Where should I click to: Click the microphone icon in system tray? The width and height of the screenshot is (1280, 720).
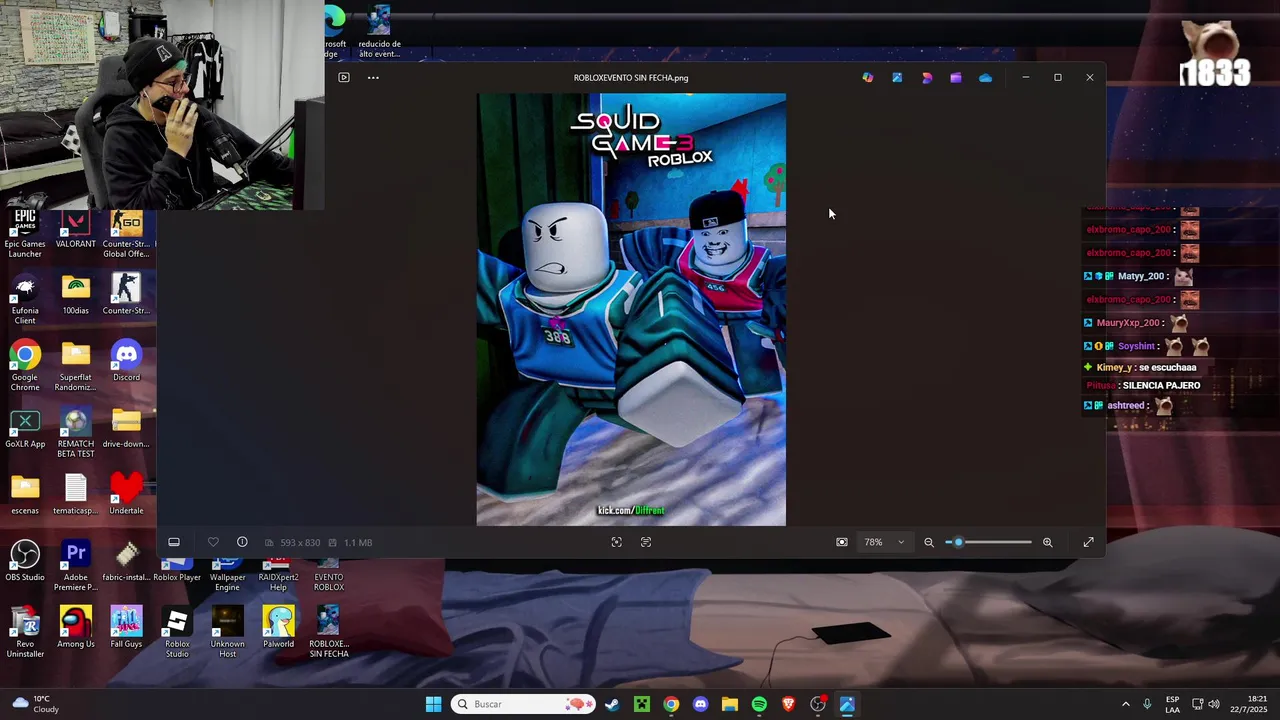tap(1147, 704)
